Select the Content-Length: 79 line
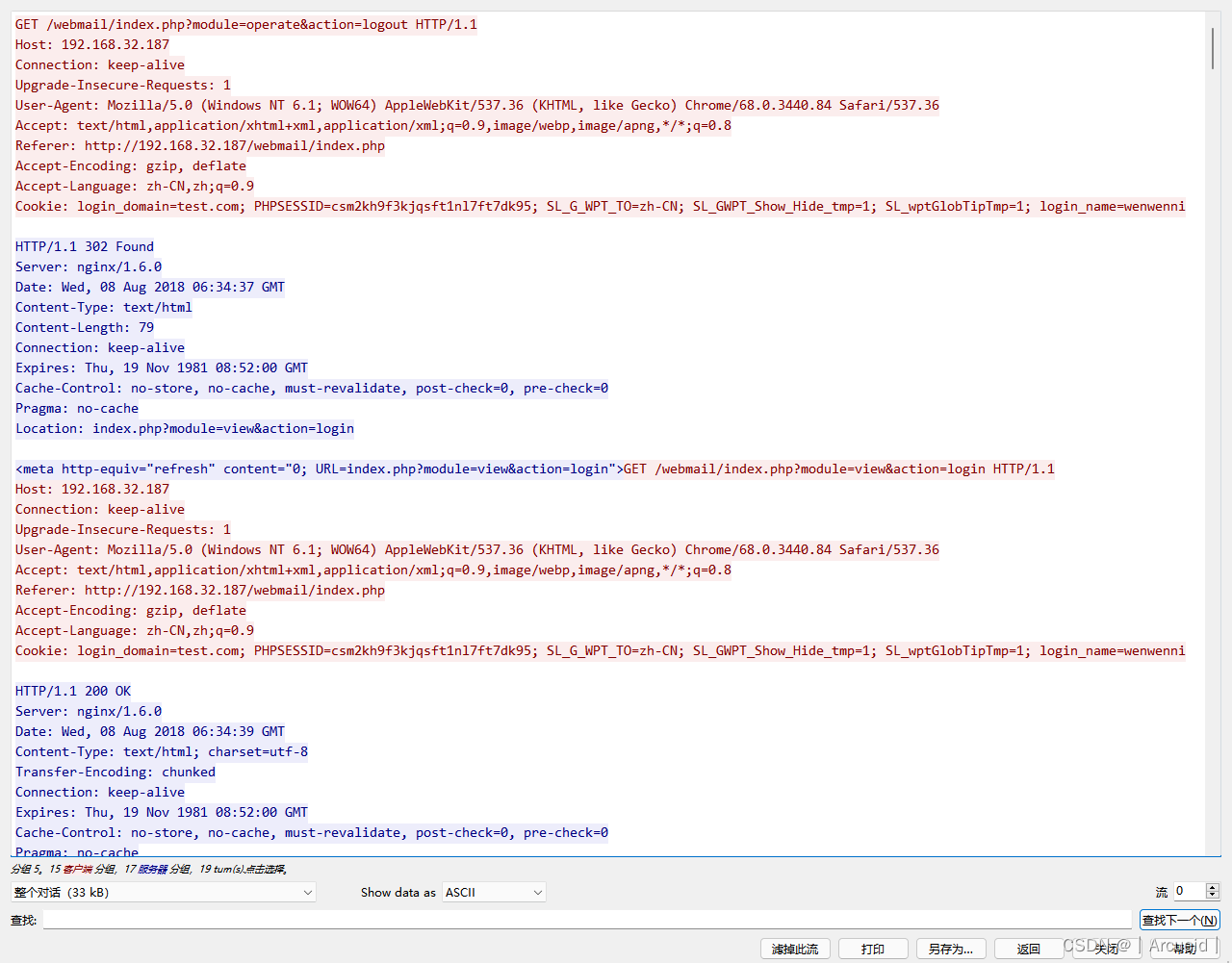This screenshot has width=1232, height=963. click(x=85, y=327)
